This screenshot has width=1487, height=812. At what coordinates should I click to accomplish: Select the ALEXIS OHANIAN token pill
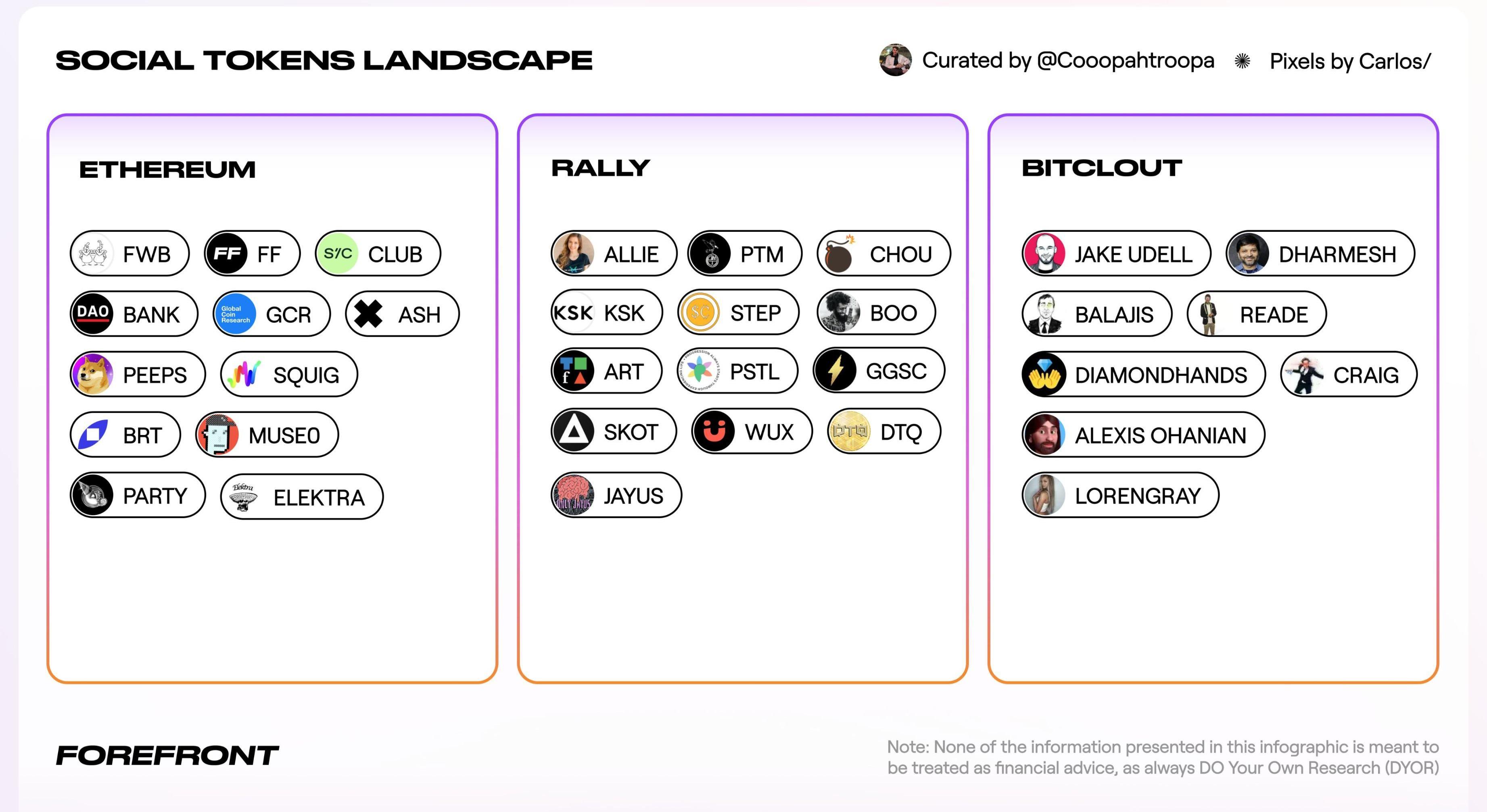(x=1143, y=435)
